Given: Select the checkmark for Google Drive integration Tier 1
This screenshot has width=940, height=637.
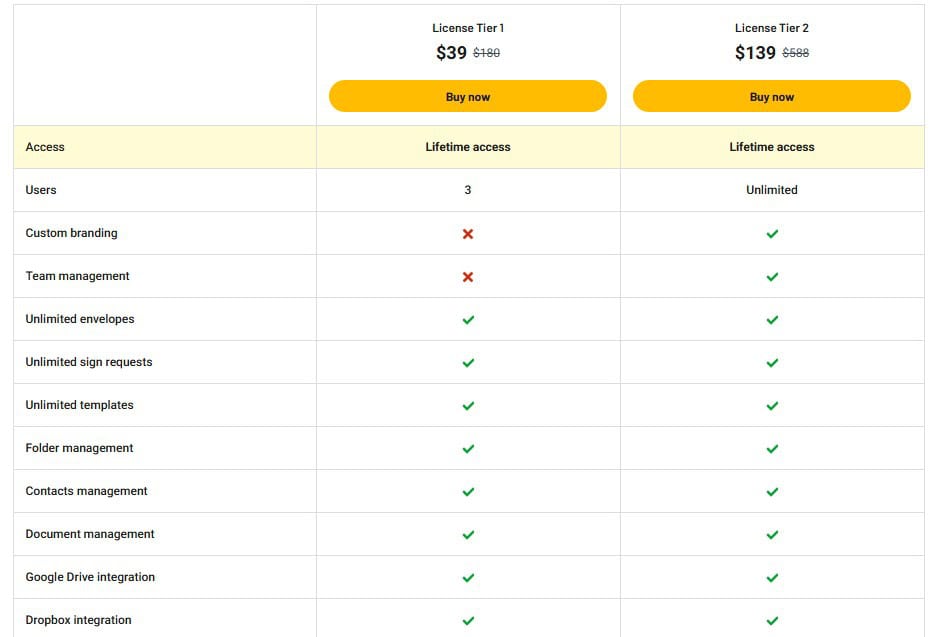Looking at the screenshot, I should [x=467, y=577].
